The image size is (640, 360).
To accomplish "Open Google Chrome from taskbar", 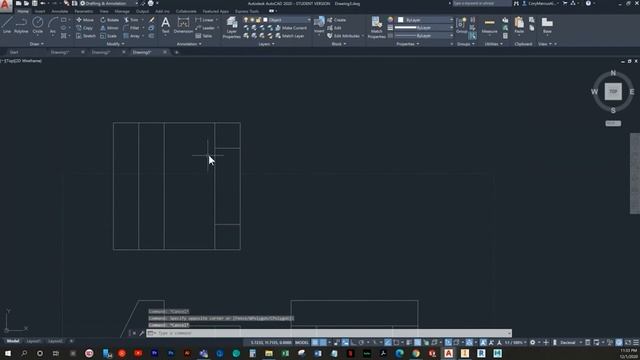I will click(416, 353).
